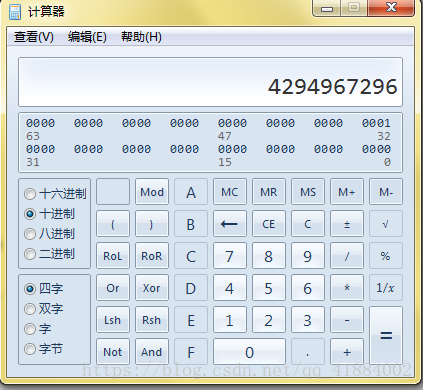Screen dimensions: 423x390
Task: Click the multiply asterisk button
Action: tap(347, 288)
